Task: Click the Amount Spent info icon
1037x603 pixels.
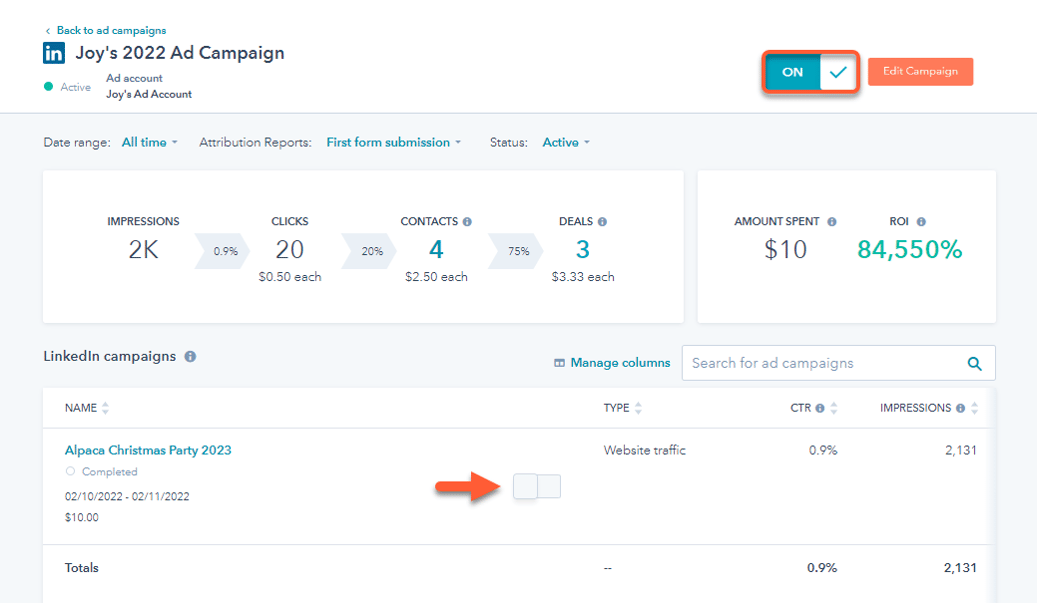Action: pos(832,222)
